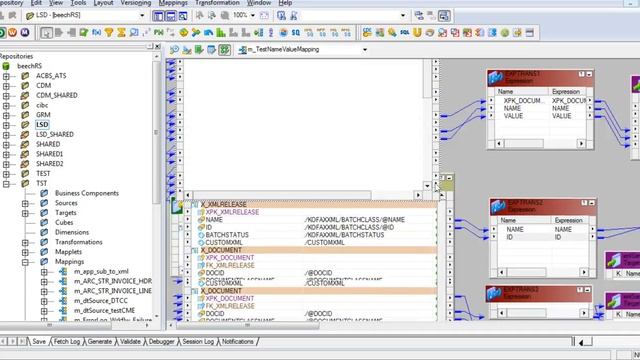Open Workflow Monitor via purple M icon
The image size is (640, 360).
[x=25, y=33]
